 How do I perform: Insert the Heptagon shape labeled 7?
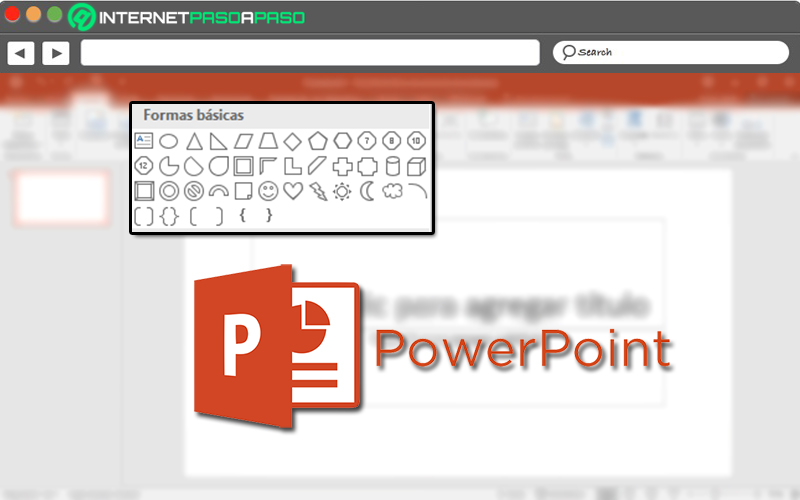pyautogui.click(x=367, y=140)
